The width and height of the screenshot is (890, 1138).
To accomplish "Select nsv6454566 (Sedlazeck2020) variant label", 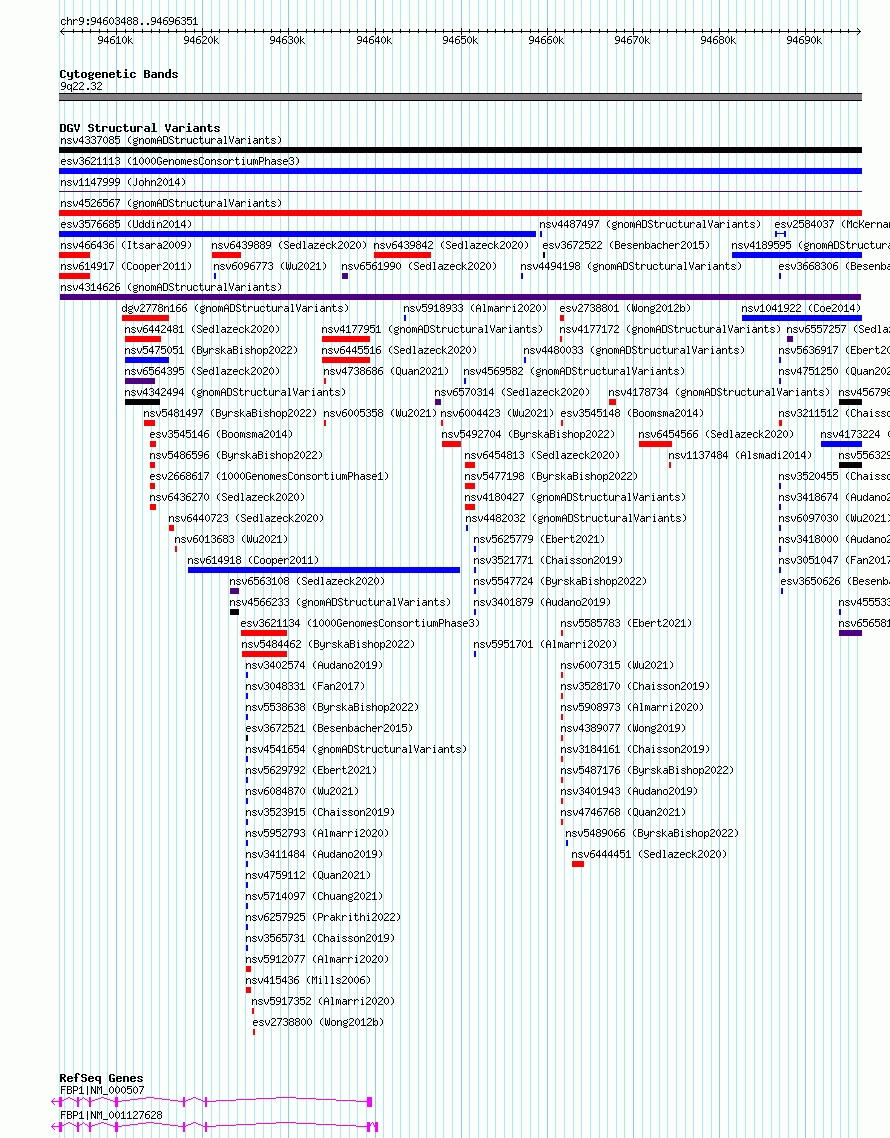I will tap(716, 435).
